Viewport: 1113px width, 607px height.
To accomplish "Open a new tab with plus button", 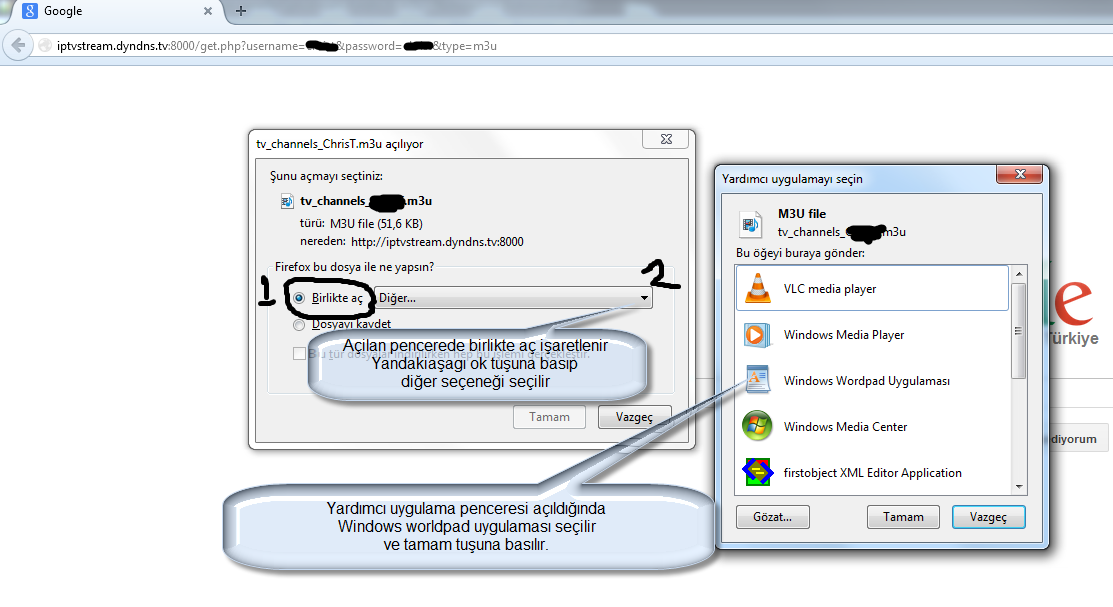I will point(241,12).
